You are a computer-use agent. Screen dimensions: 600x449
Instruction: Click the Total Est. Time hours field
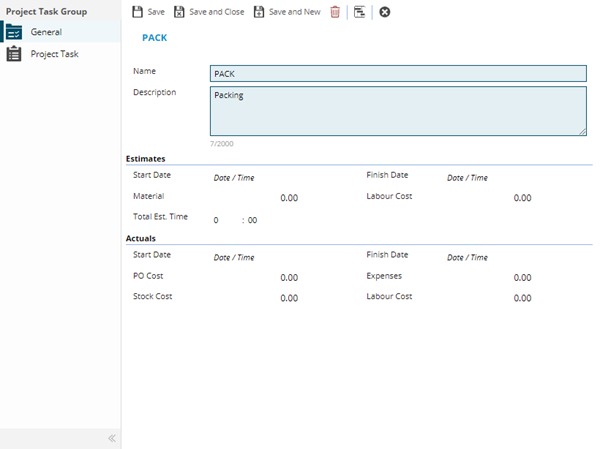tap(217, 220)
